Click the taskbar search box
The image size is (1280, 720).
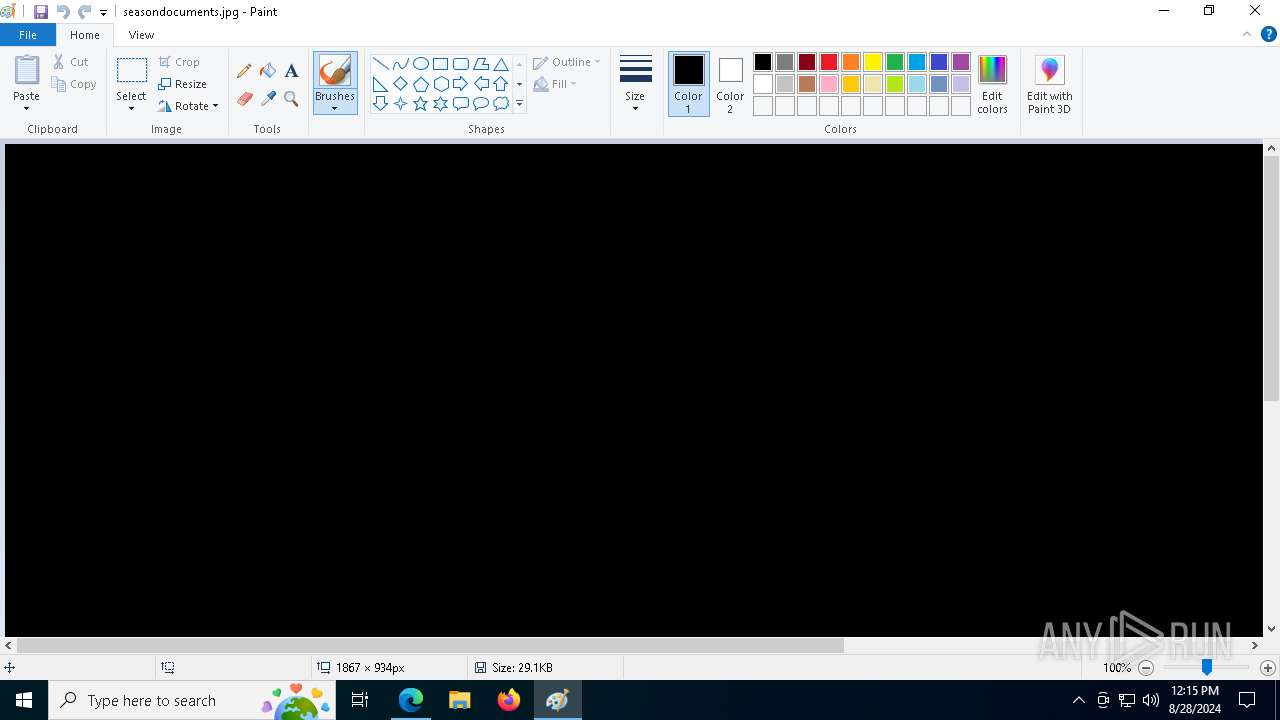coord(191,700)
